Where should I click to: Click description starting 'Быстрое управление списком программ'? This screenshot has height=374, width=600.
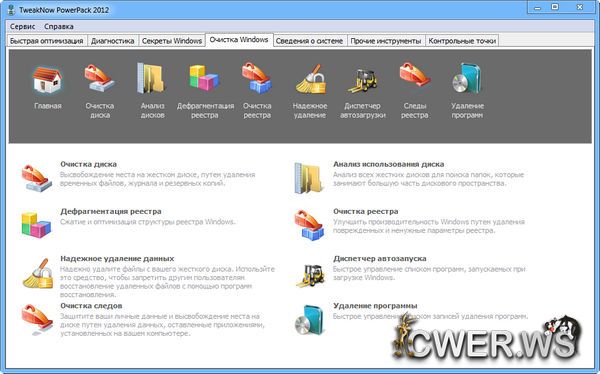click(429, 273)
